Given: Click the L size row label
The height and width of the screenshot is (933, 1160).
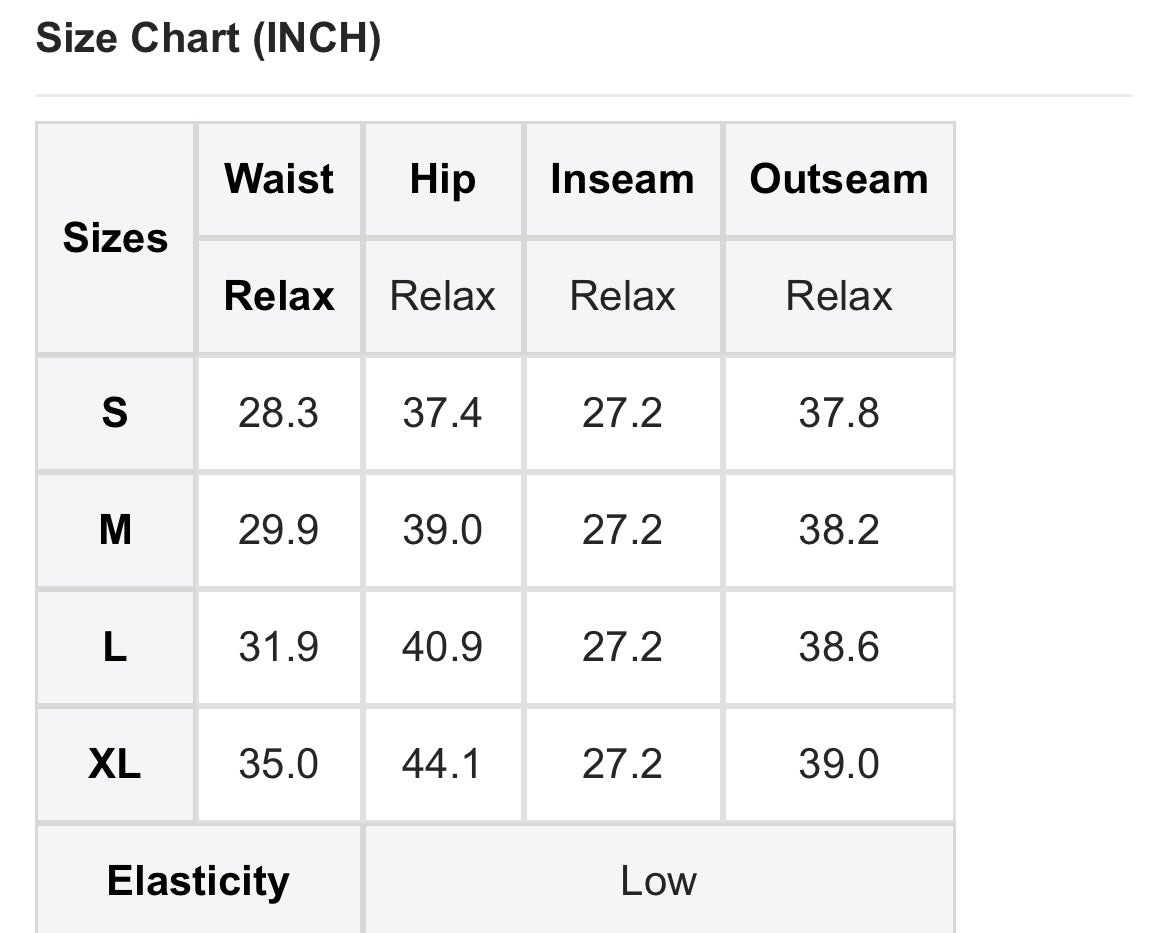Looking at the screenshot, I should click(115, 647).
